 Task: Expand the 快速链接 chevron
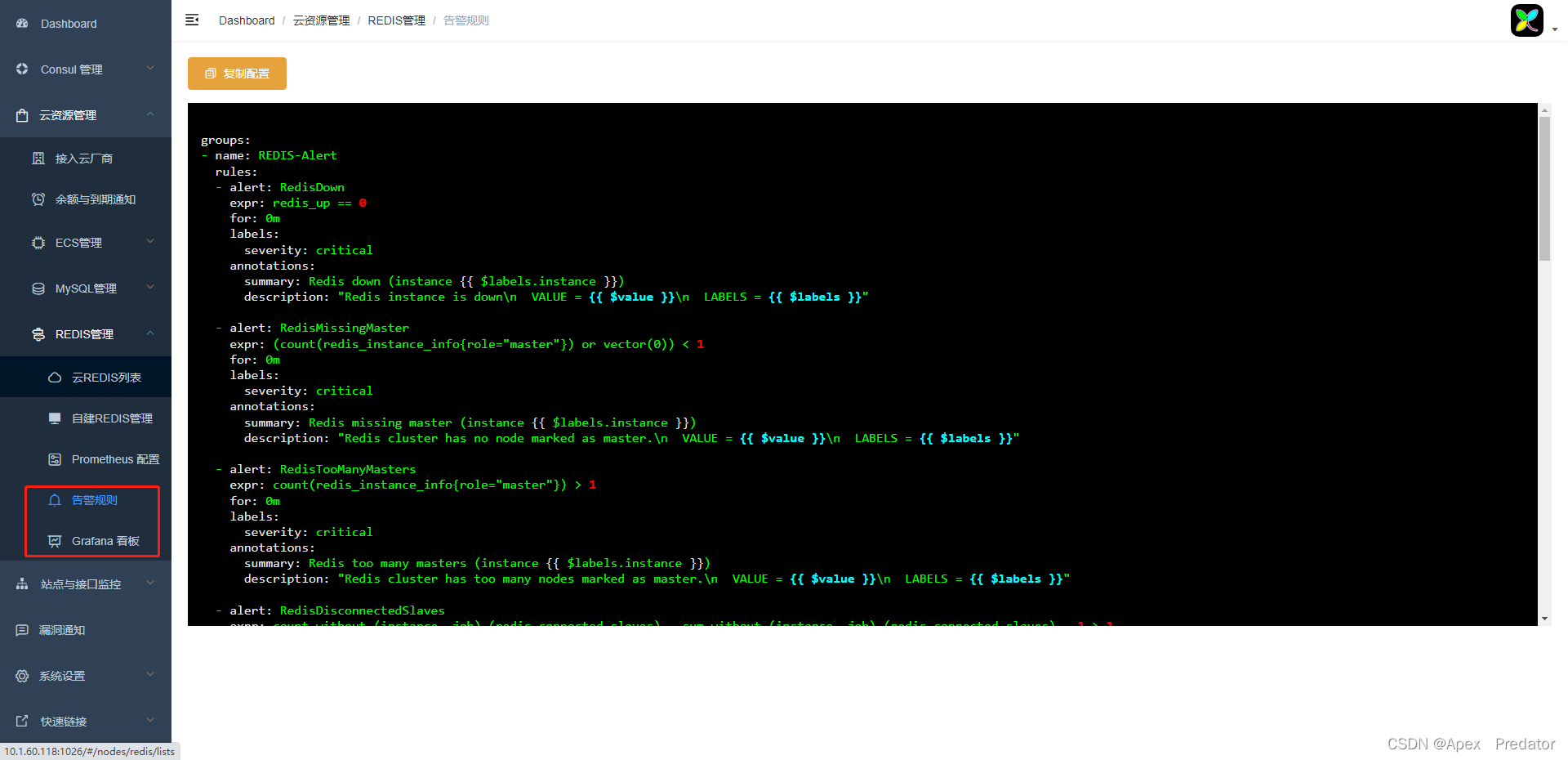[150, 720]
